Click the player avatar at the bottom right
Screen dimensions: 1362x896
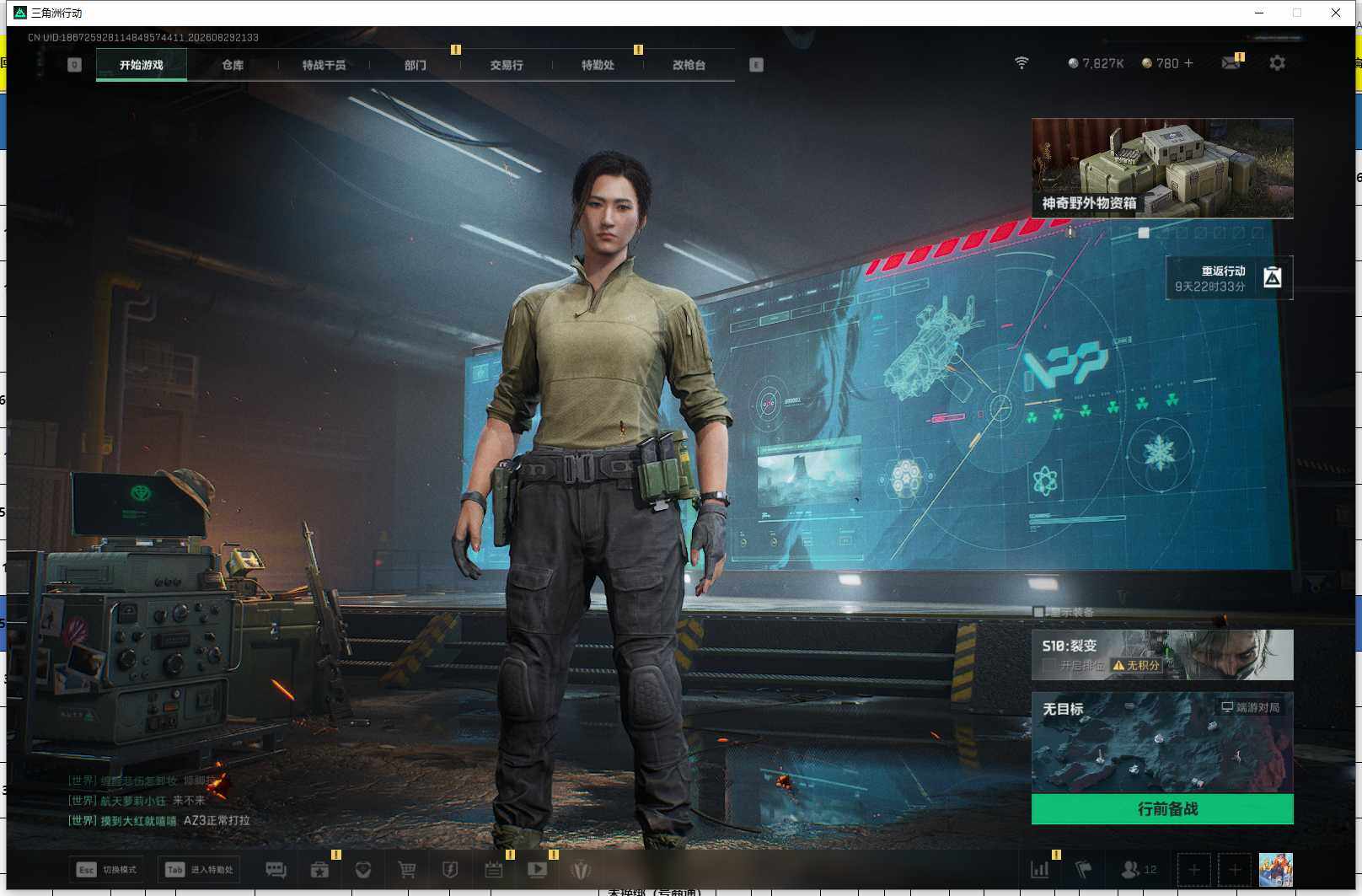pos(1275,870)
